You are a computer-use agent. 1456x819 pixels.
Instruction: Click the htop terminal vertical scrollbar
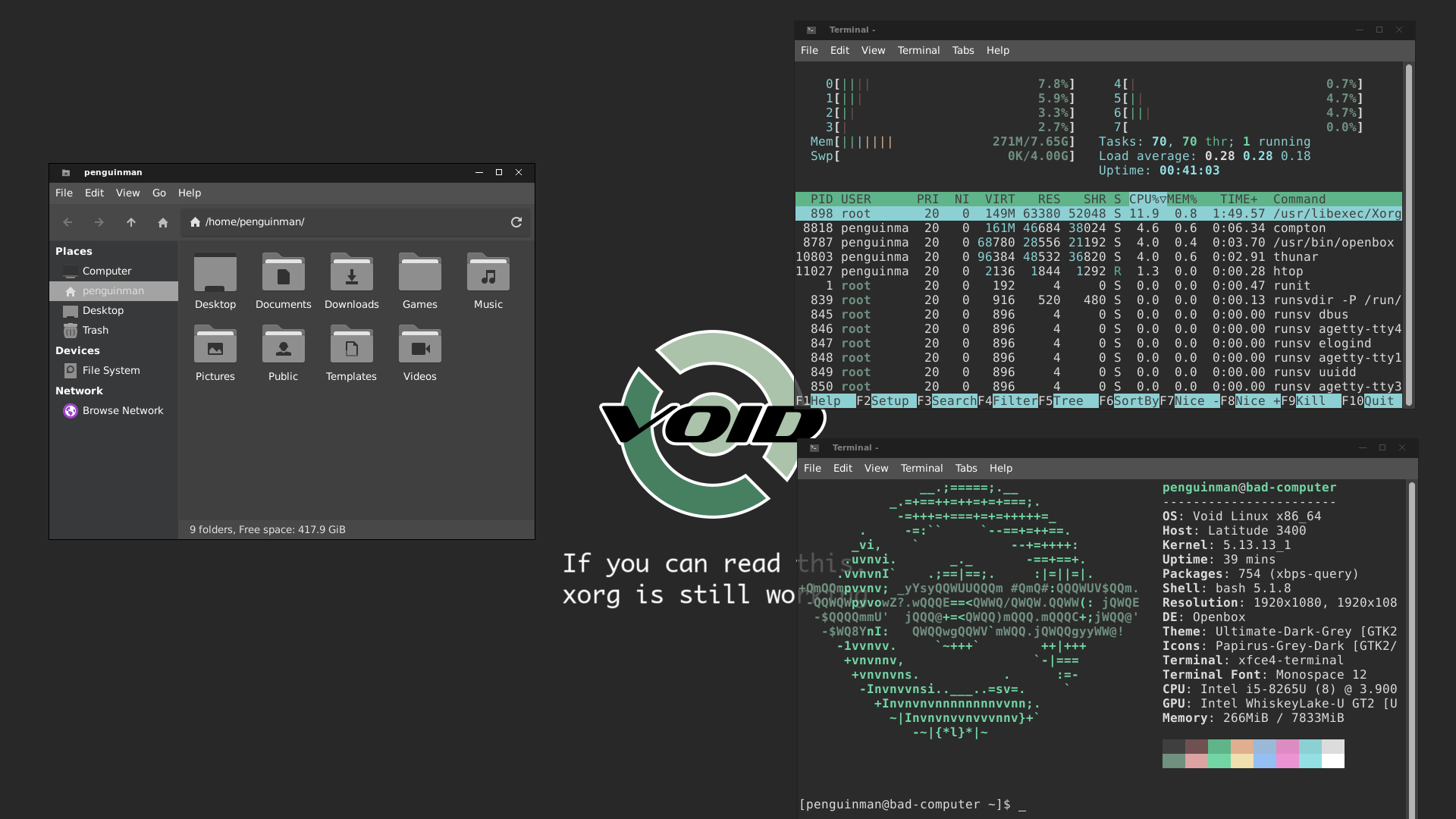pos(1409,235)
